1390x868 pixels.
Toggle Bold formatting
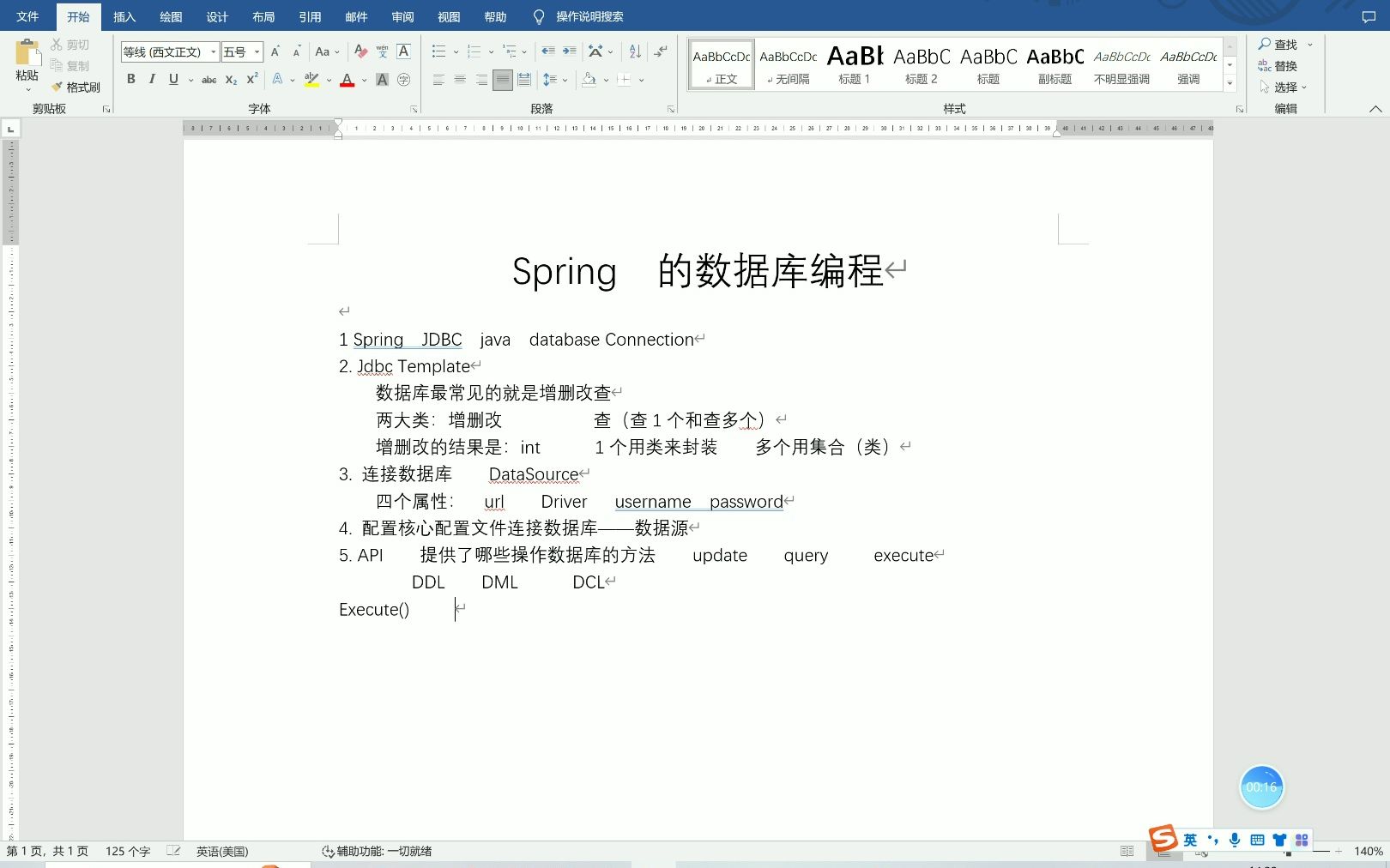click(x=130, y=79)
